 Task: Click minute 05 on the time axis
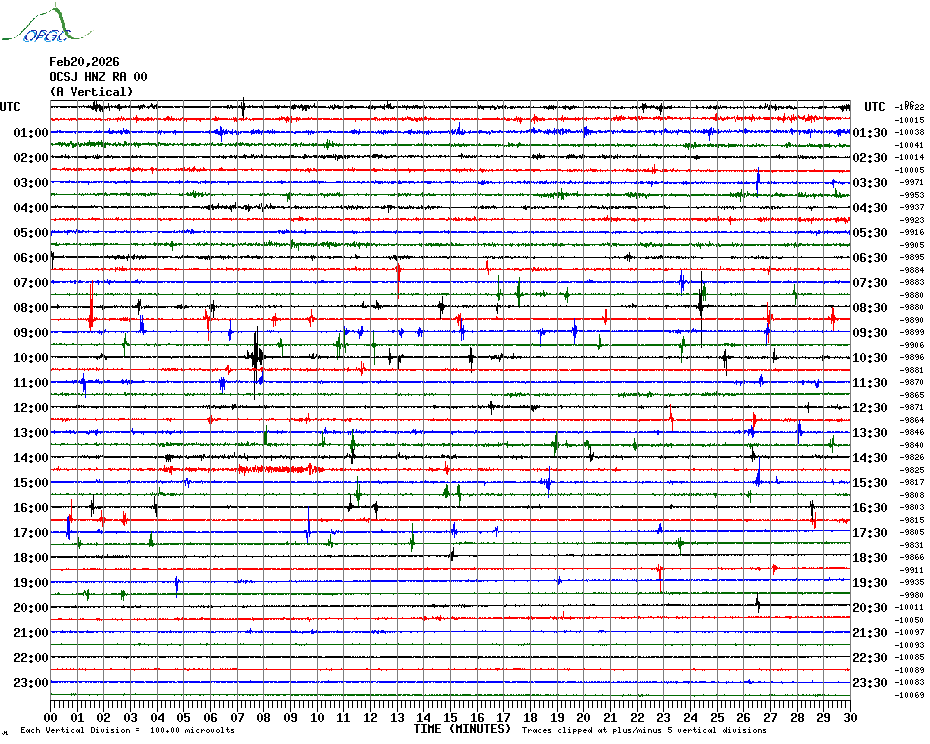click(184, 717)
